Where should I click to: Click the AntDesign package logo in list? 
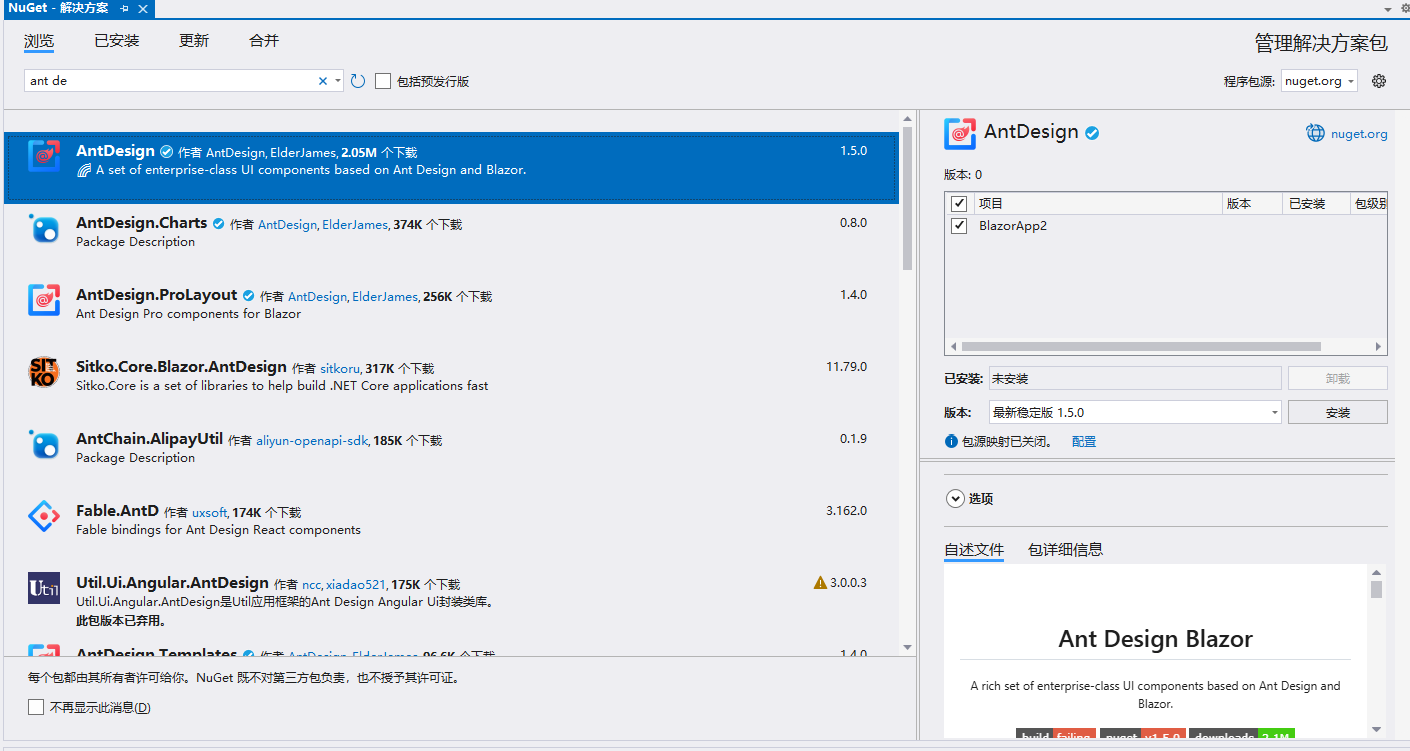click(x=44, y=156)
